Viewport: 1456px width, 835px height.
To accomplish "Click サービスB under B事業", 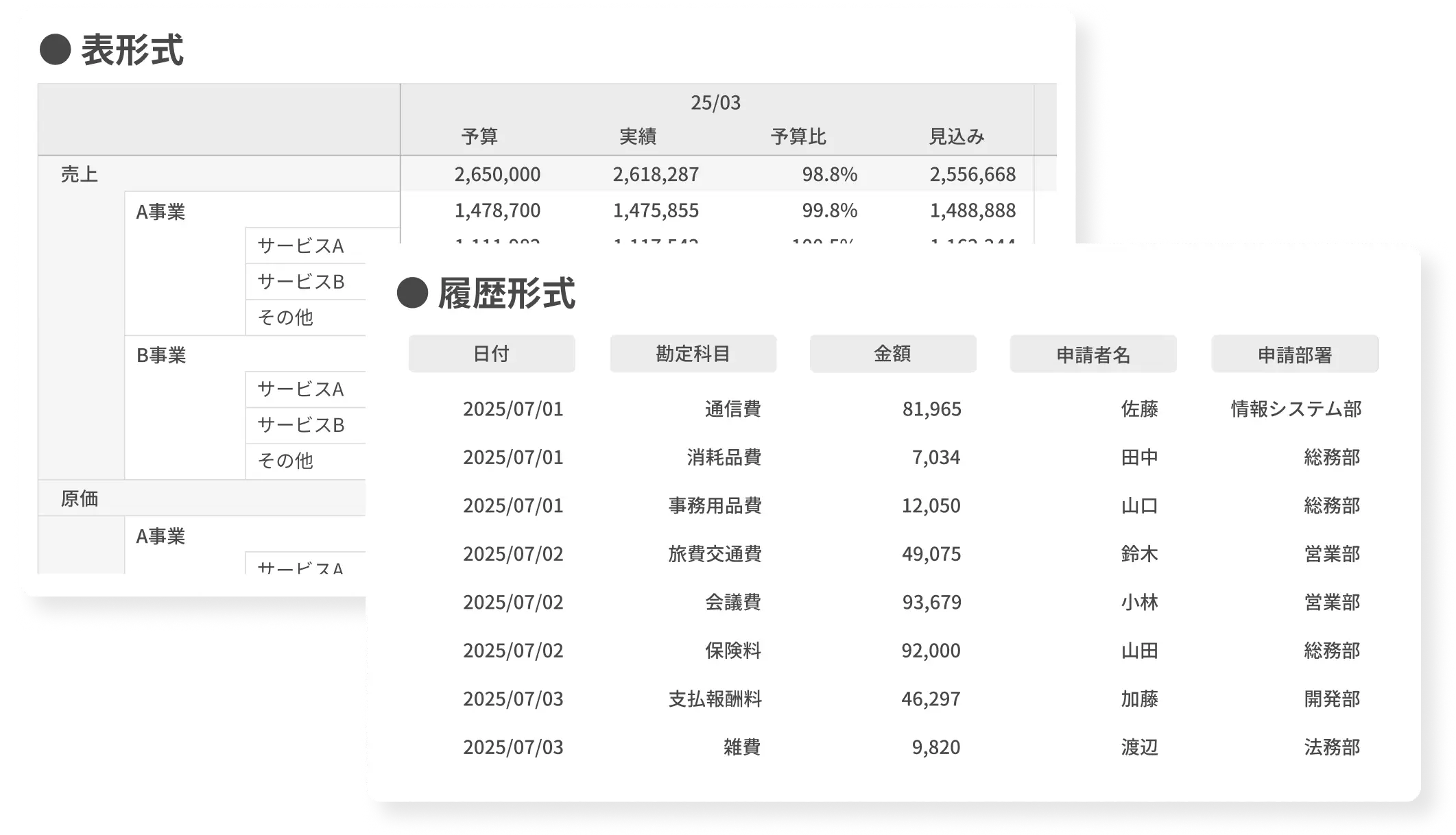I will (x=300, y=425).
